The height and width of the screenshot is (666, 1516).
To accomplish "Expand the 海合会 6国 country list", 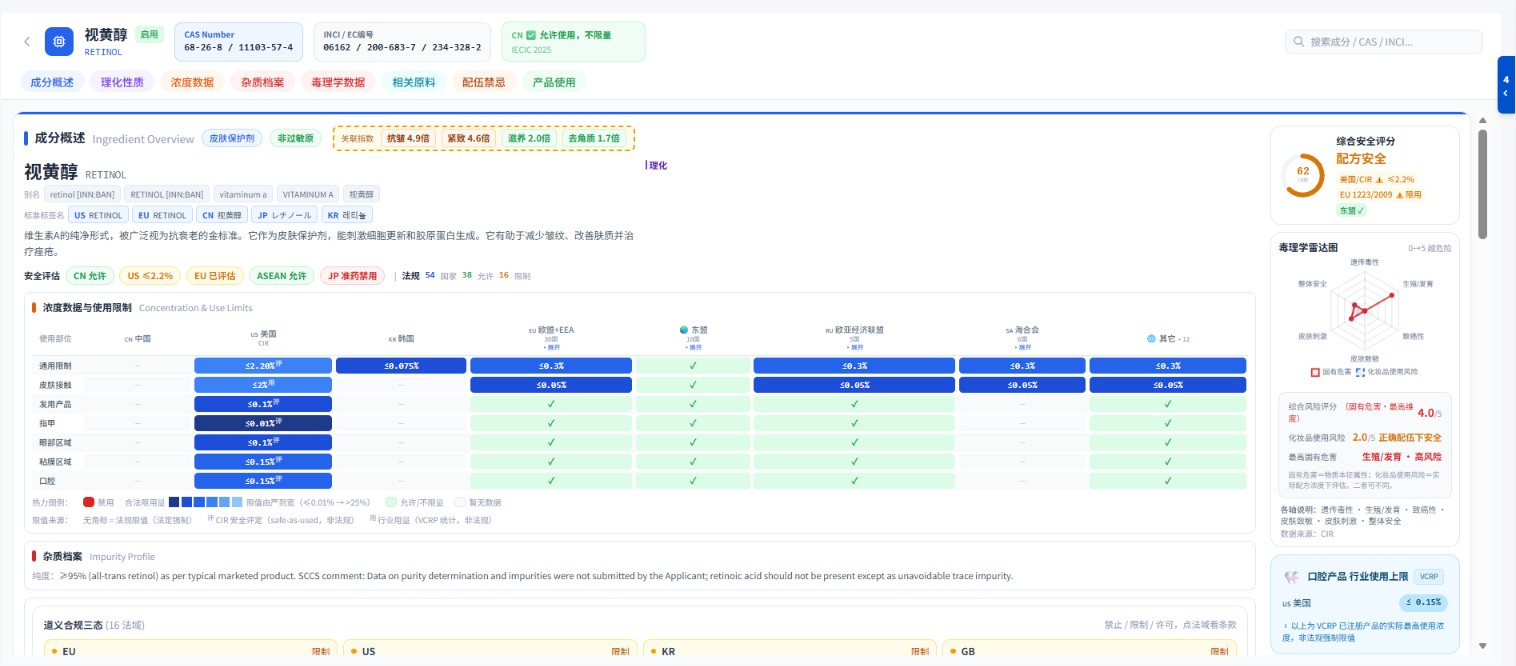I will click(x=1022, y=346).
